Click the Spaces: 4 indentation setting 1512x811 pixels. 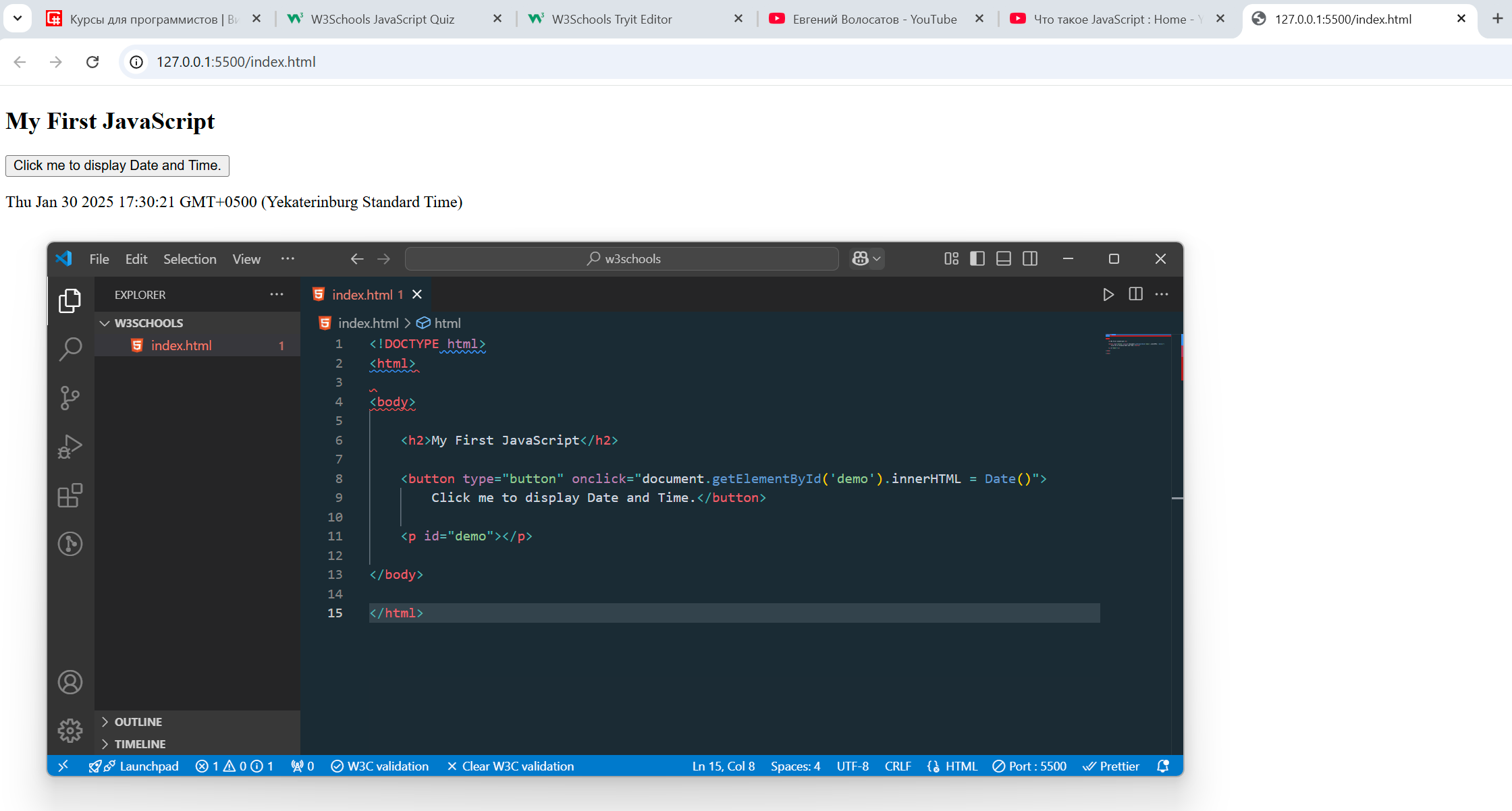[796, 766]
